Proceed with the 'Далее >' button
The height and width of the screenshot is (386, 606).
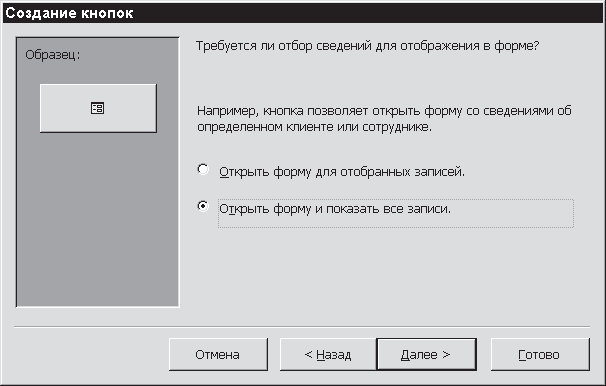pos(426,354)
